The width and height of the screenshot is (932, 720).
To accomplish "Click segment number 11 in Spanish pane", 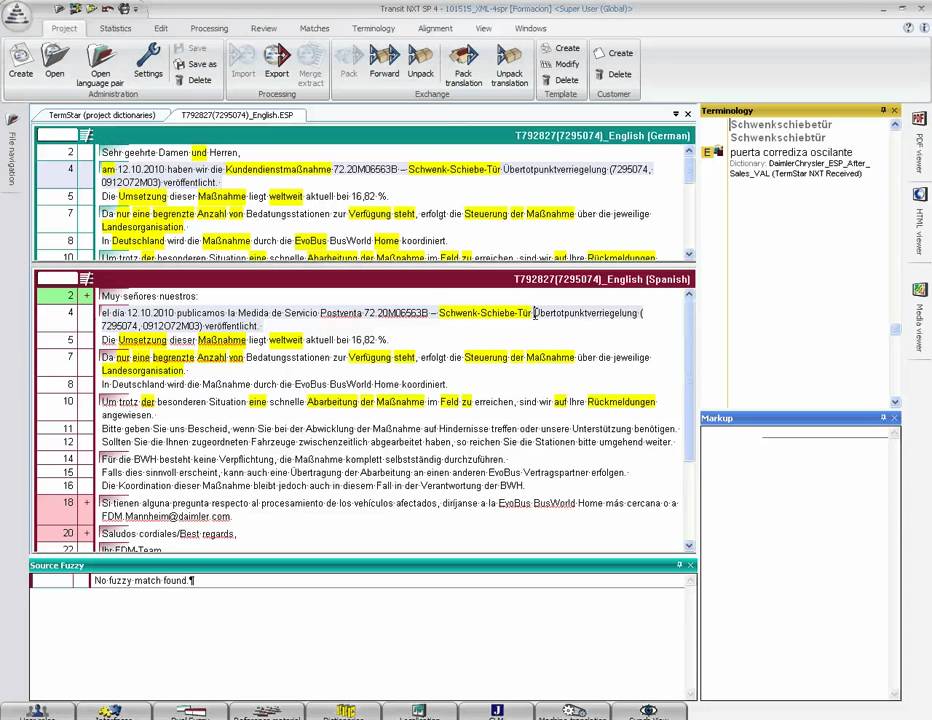I will (68, 429).
